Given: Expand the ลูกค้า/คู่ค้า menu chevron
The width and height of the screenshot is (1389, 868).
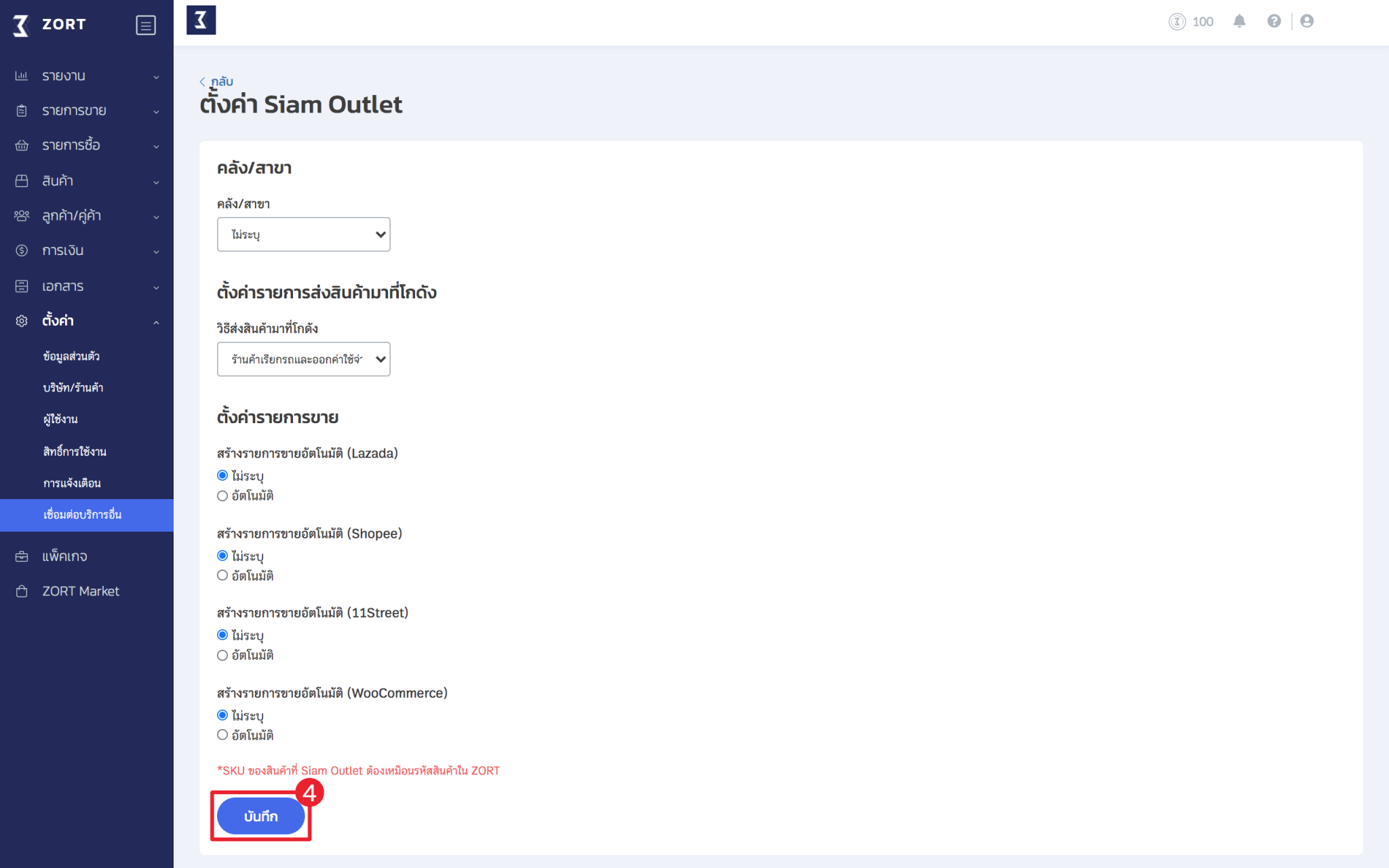Looking at the screenshot, I should [157, 217].
